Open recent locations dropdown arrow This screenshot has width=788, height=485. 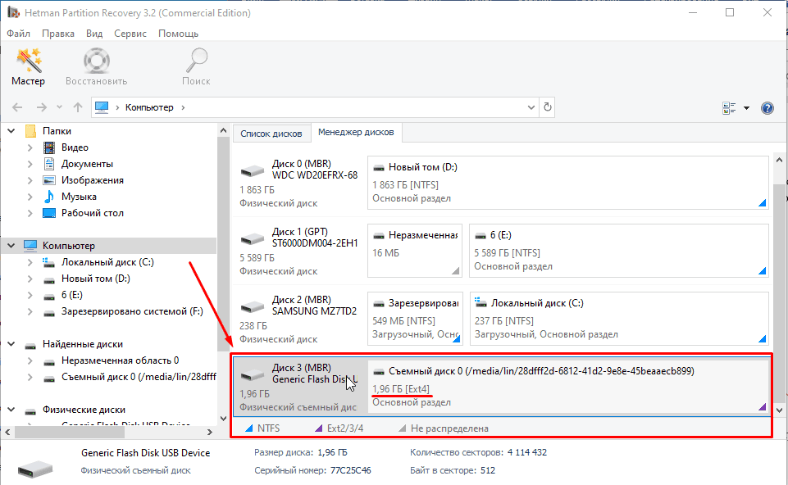pyautogui.click(x=59, y=107)
